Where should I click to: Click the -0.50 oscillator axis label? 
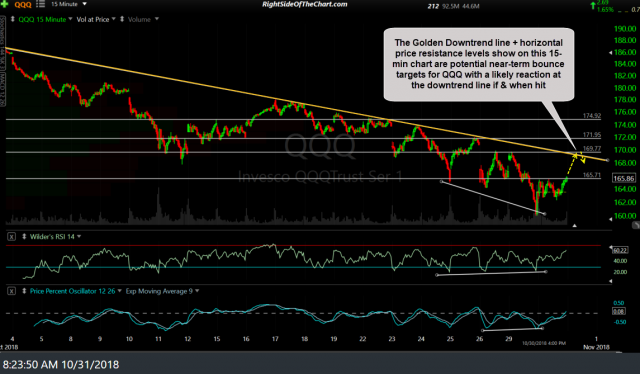click(619, 322)
